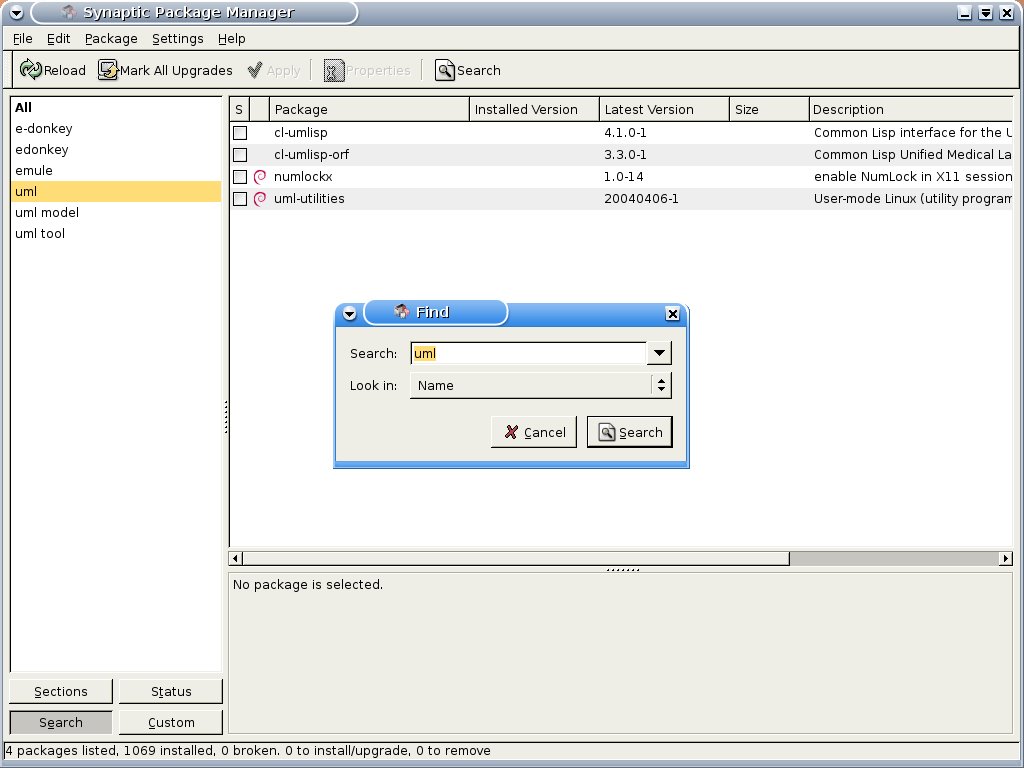
Task: Toggle status checkbox for uml-utilities
Action: tap(240, 199)
